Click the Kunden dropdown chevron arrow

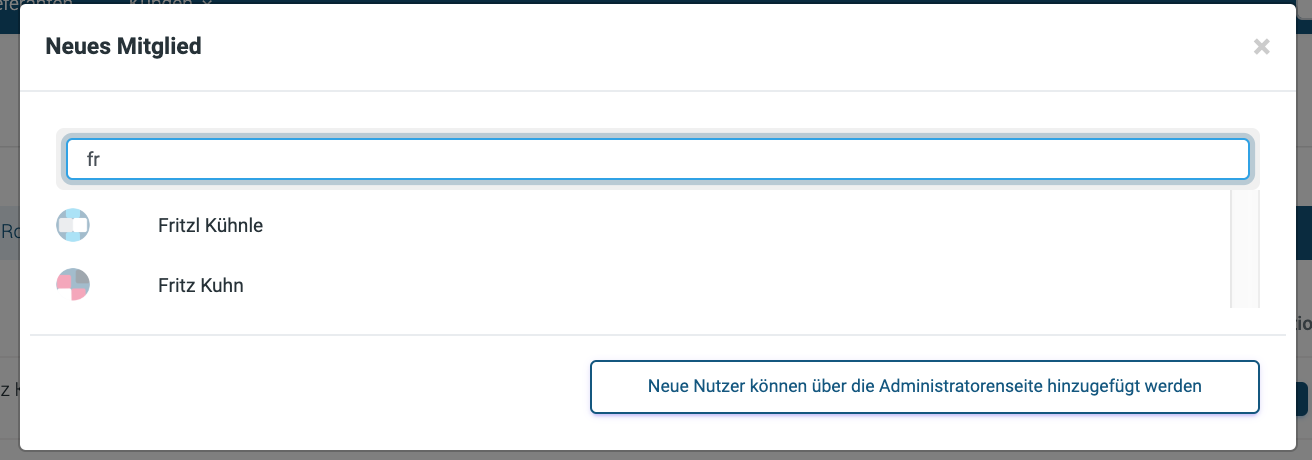tap(207, 3)
